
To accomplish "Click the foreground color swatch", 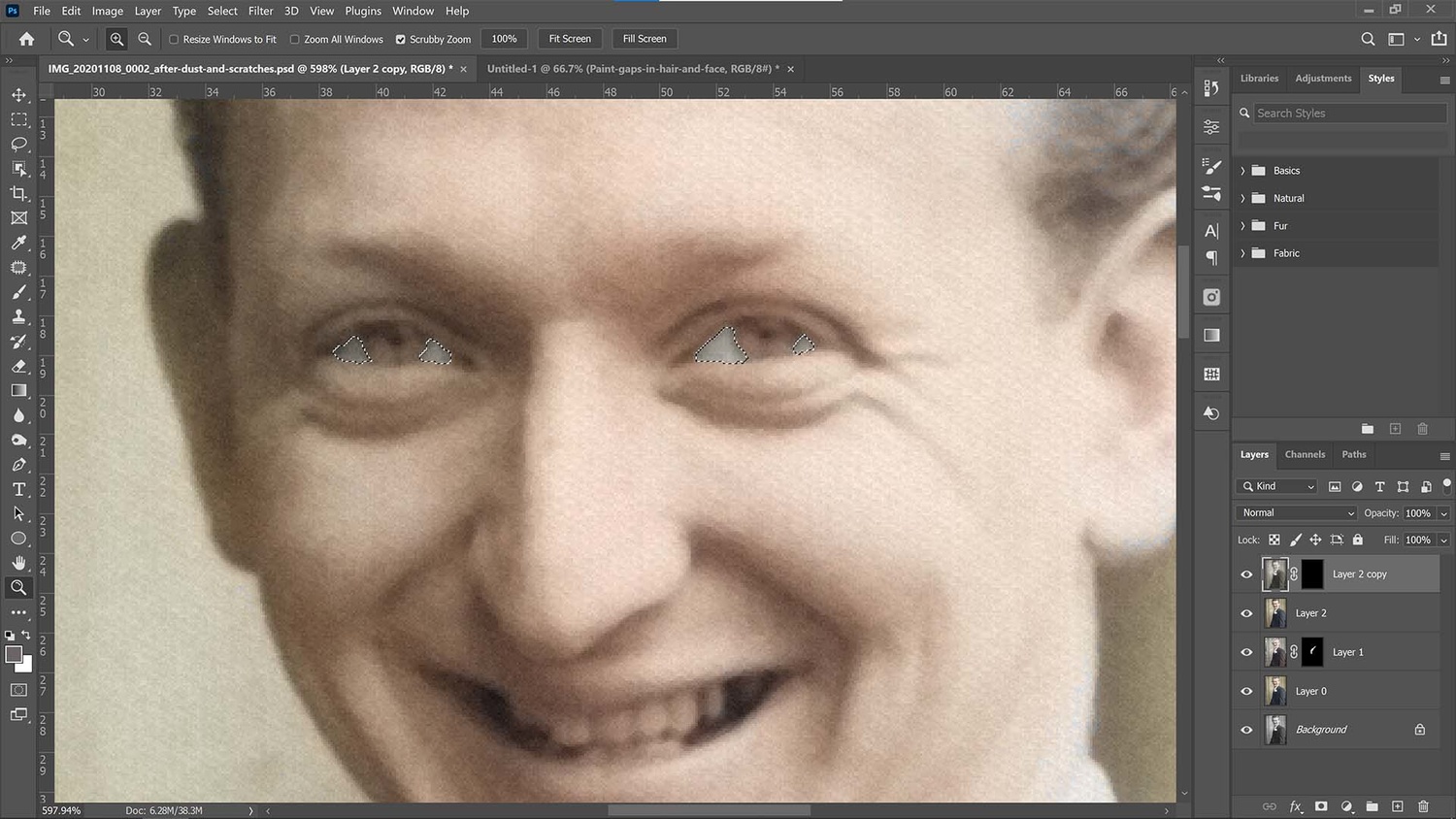I will (x=14, y=656).
